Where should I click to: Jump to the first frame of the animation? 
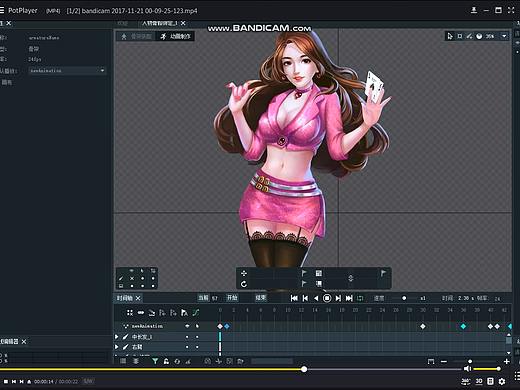click(294, 298)
